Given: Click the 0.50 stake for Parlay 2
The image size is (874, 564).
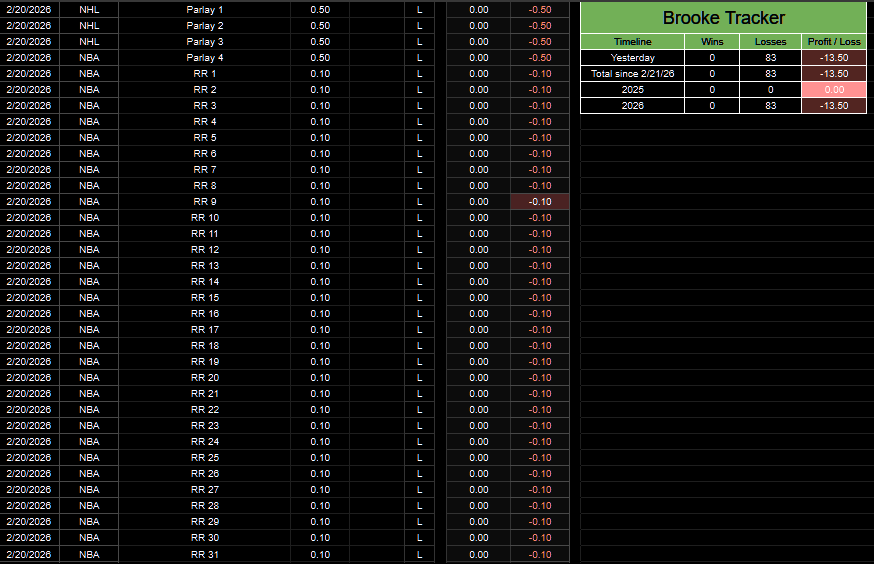Looking at the screenshot, I should coord(320,26).
